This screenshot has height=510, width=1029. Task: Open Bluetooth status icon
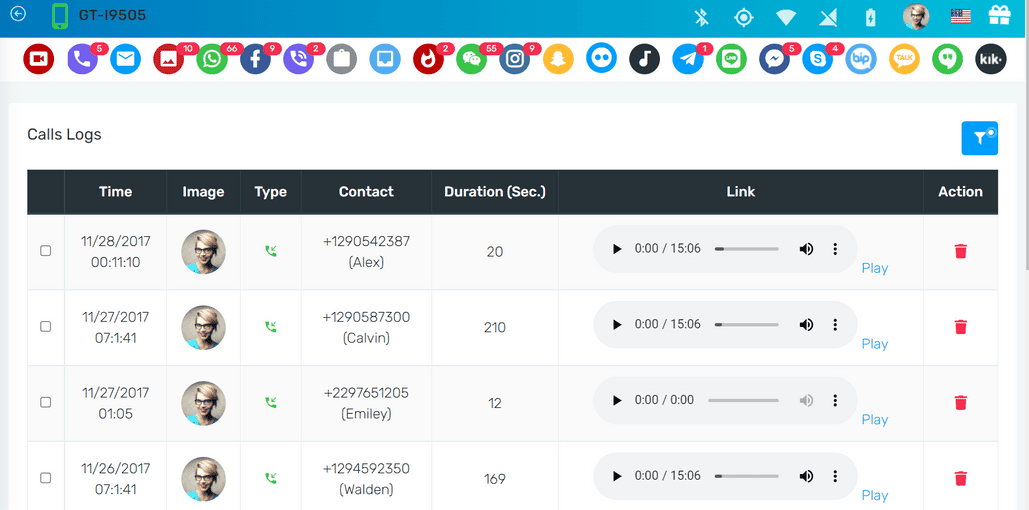tap(702, 18)
